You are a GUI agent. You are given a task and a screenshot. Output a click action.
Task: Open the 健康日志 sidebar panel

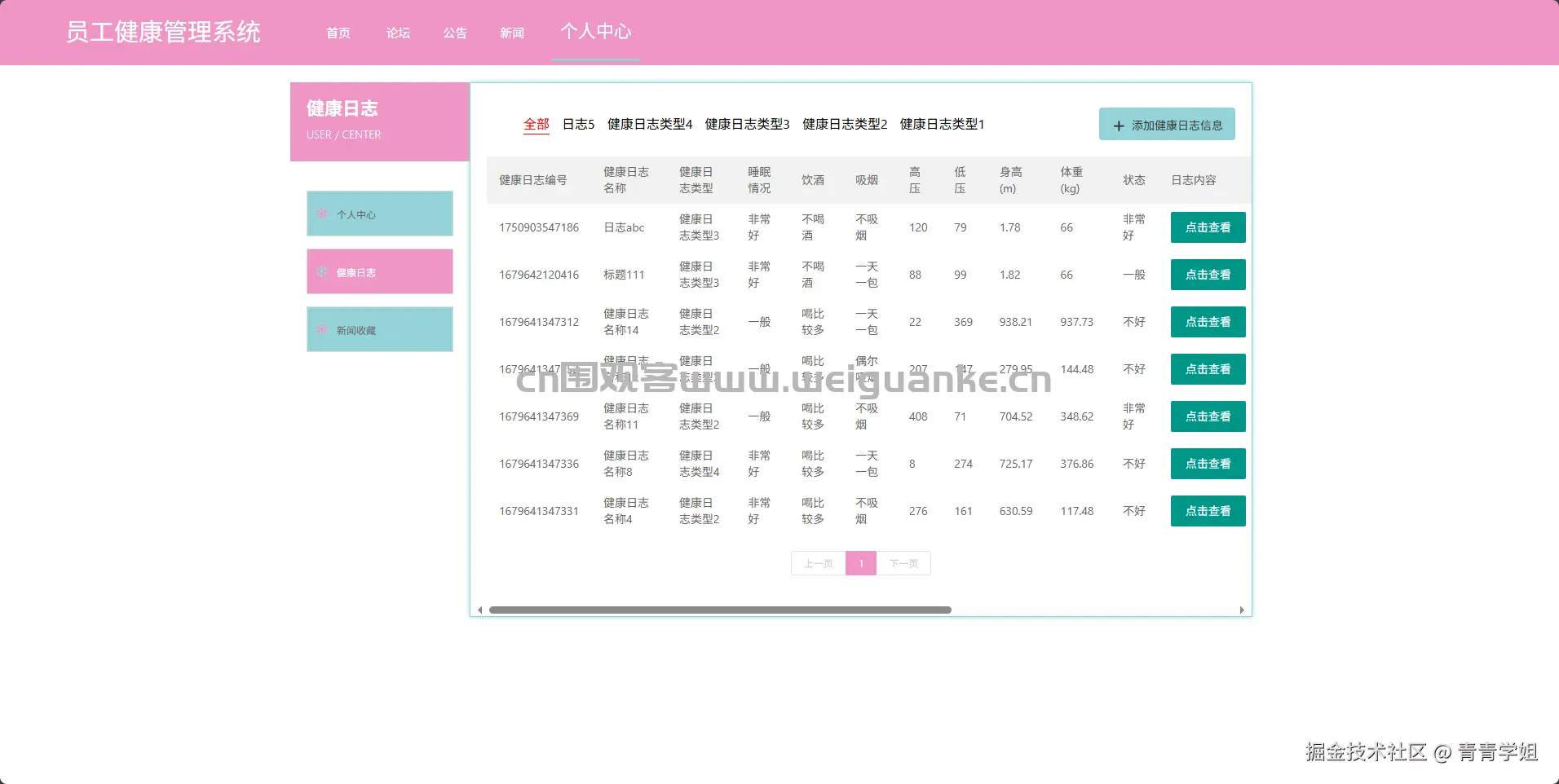tap(379, 271)
